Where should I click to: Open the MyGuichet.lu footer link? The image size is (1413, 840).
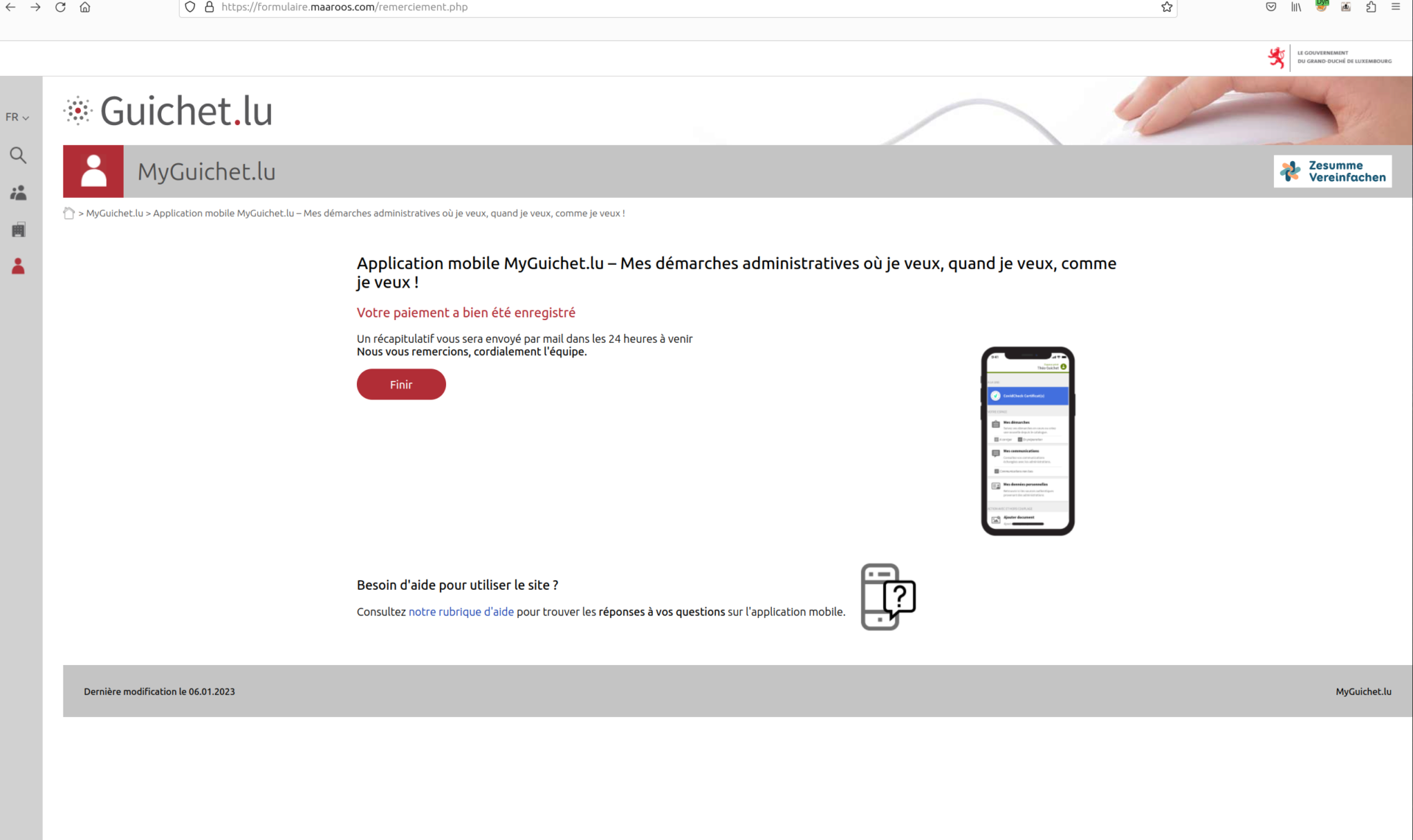point(1364,691)
